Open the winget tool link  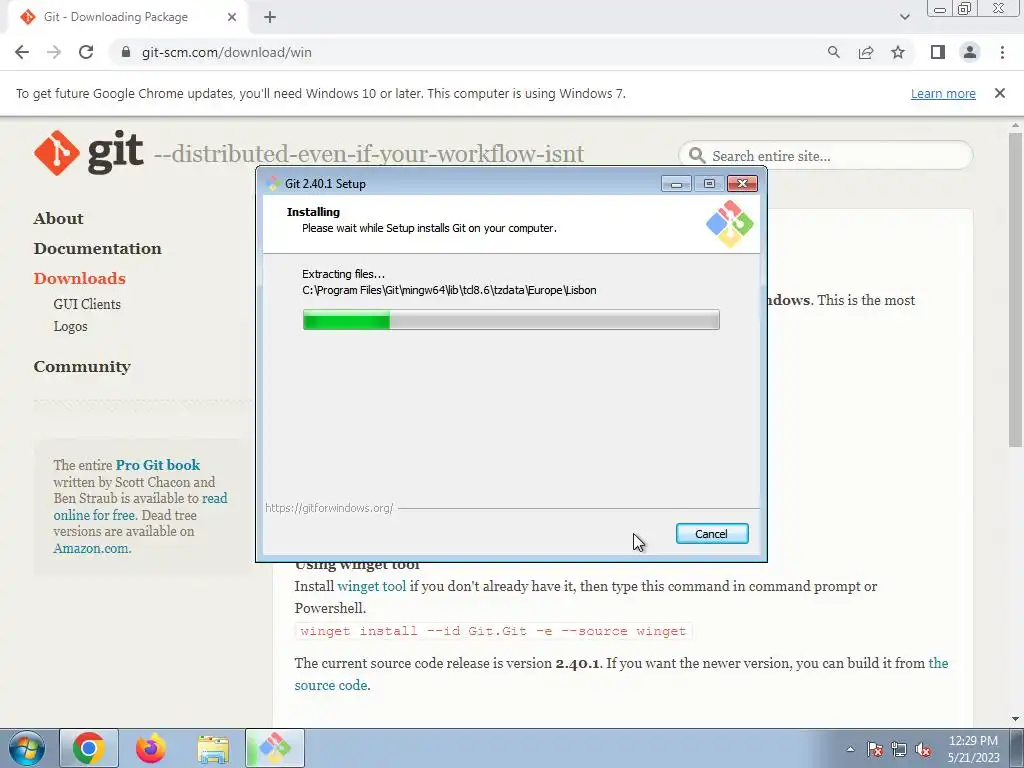(372, 586)
